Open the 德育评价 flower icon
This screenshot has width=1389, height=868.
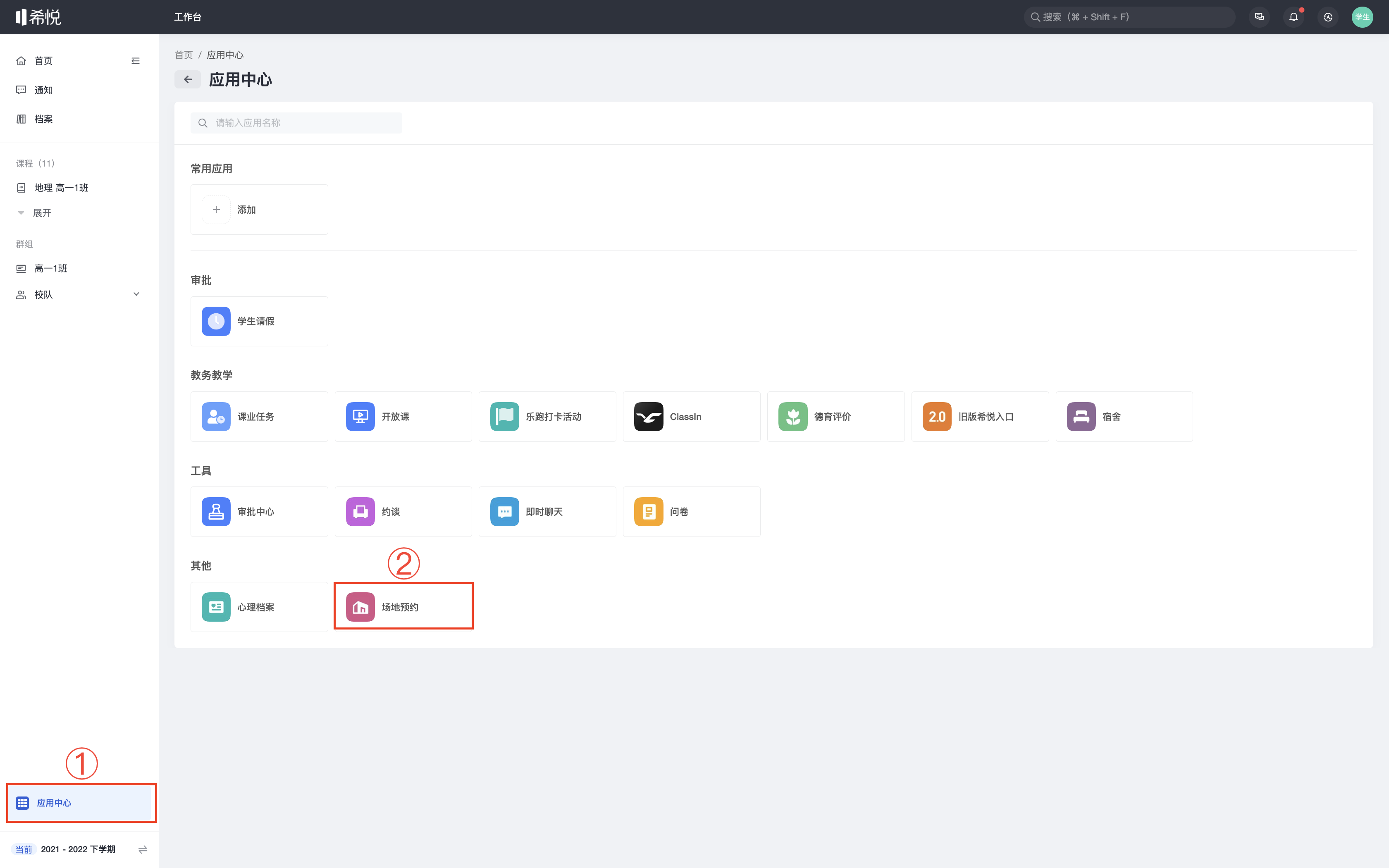point(792,416)
